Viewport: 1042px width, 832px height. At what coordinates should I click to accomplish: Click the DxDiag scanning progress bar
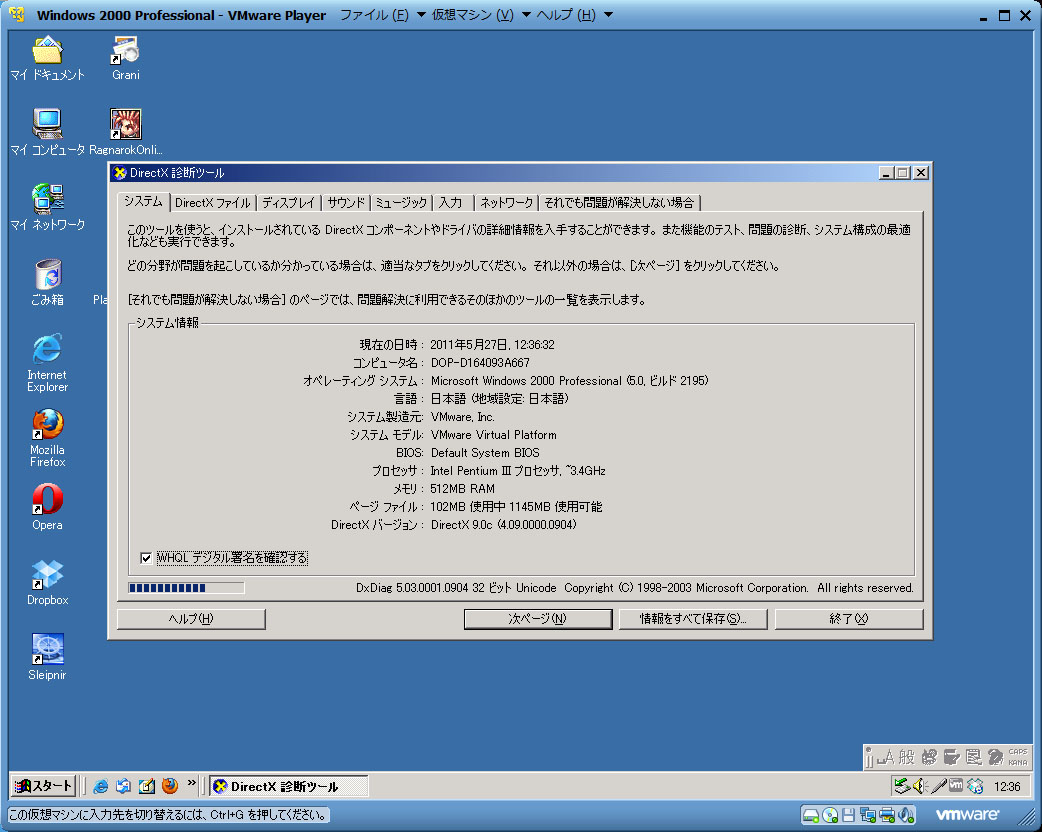pos(186,587)
